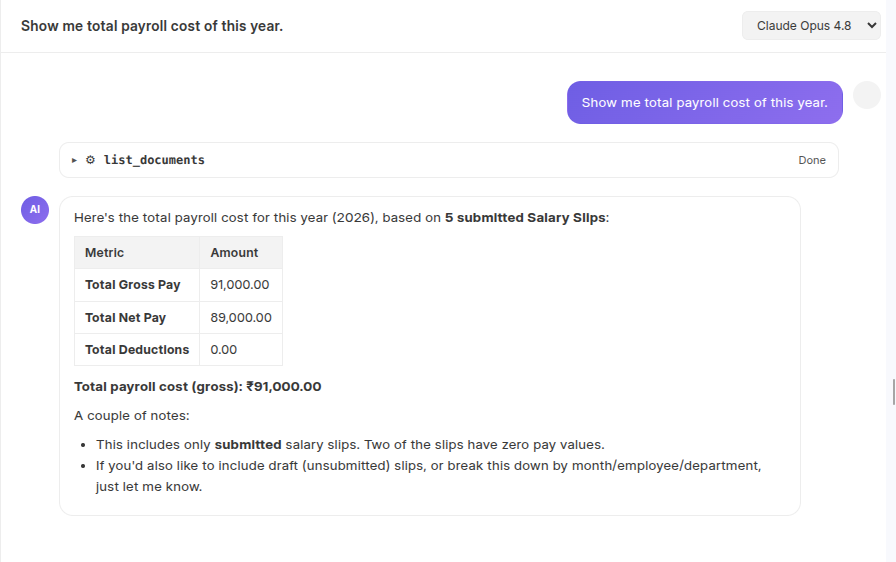Image resolution: width=896 pixels, height=562 pixels.
Task: Click the conversation title in the header
Action: tap(152, 26)
